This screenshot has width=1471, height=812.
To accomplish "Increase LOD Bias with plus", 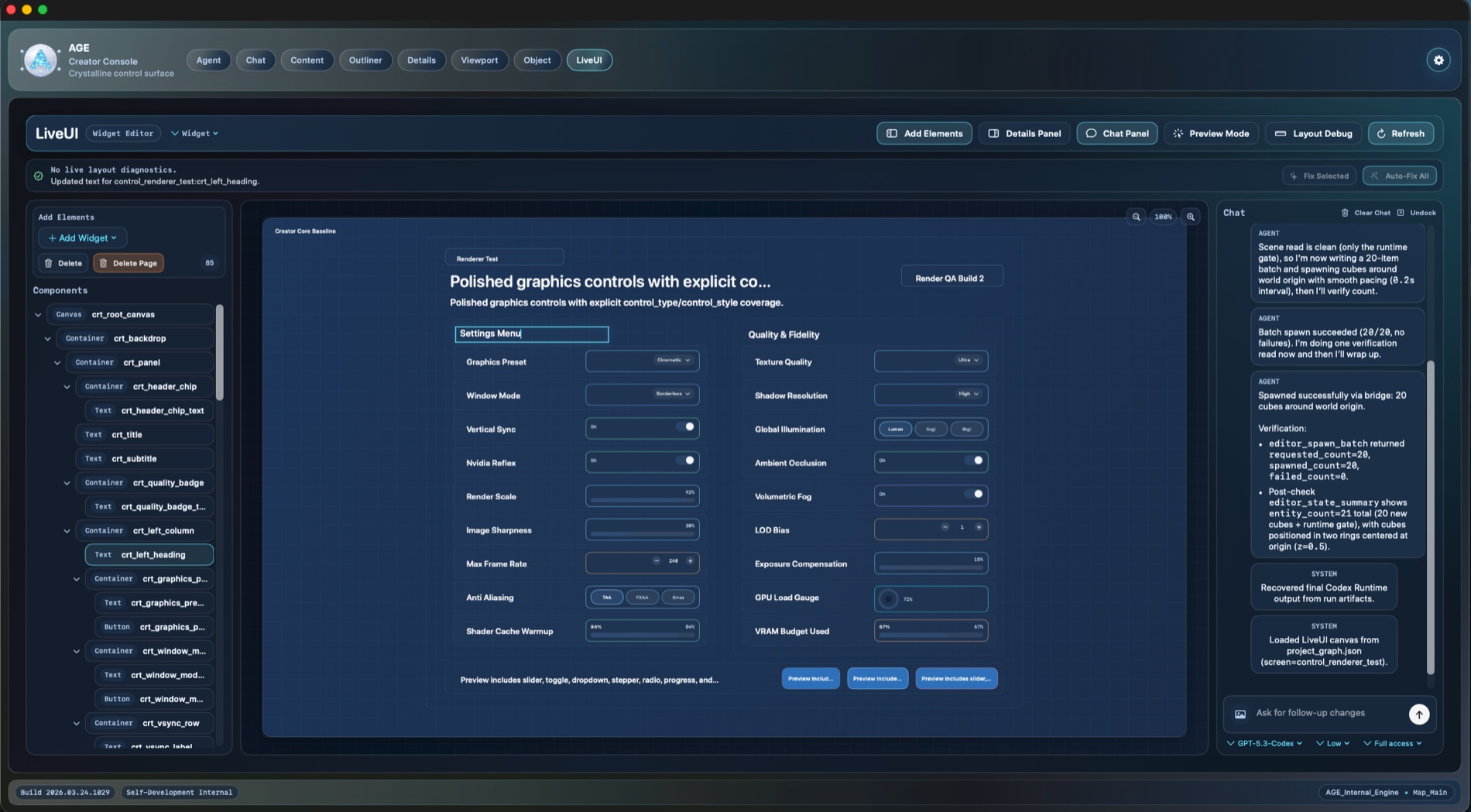I will pyautogui.click(x=979, y=527).
